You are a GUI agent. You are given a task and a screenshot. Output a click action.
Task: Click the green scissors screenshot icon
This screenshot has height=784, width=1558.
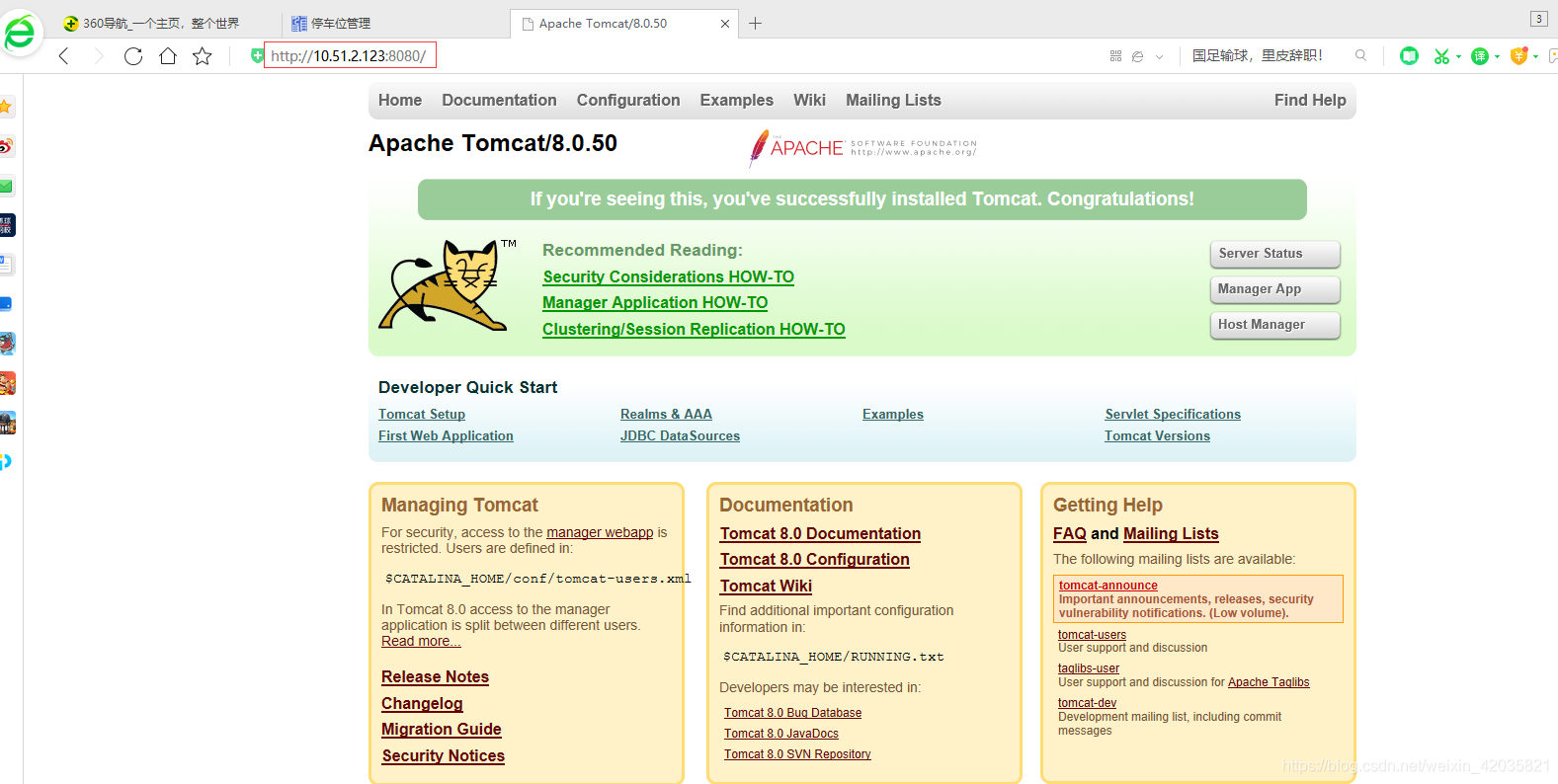point(1442,56)
